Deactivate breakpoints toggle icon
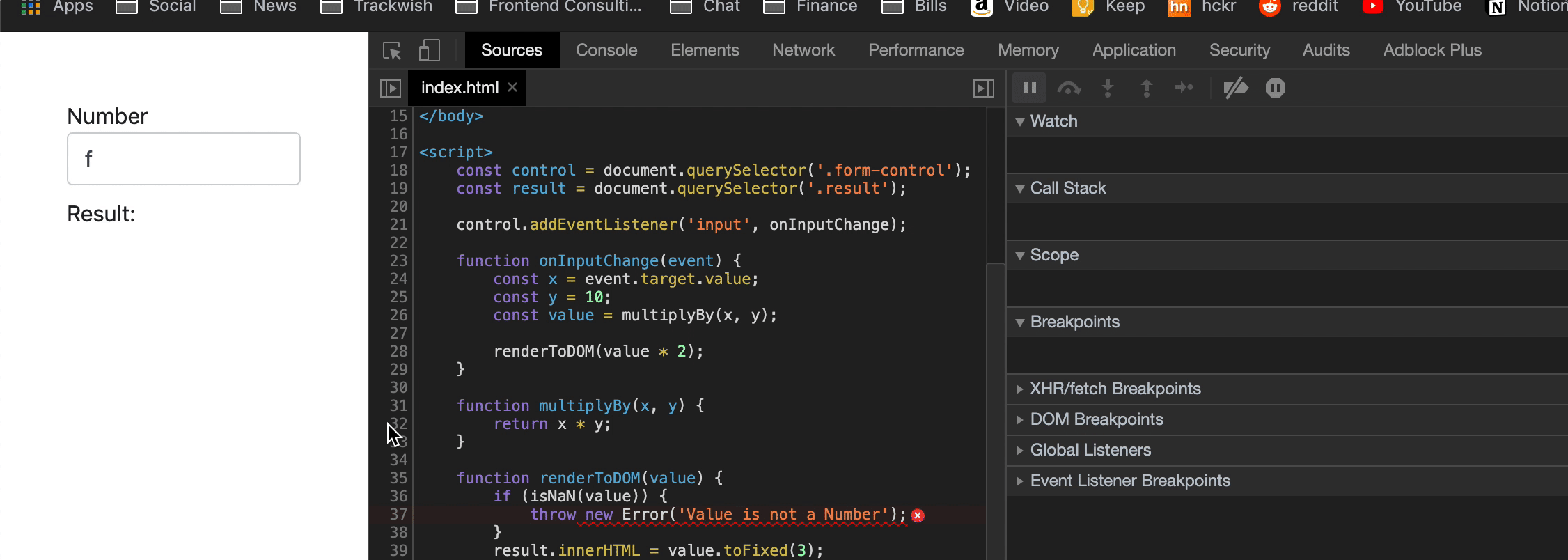Image resolution: width=1568 pixels, height=560 pixels. click(1236, 88)
